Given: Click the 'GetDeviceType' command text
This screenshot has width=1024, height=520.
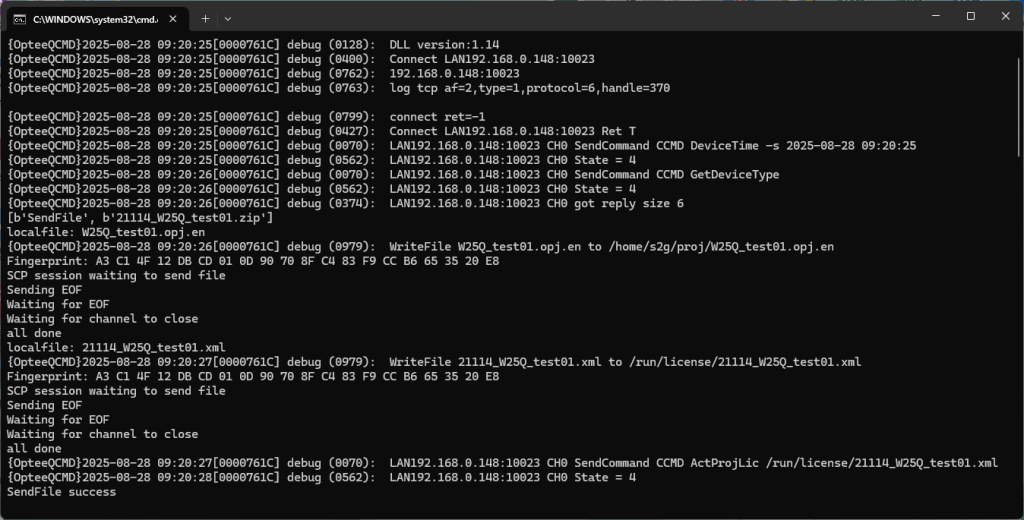Looking at the screenshot, I should [735, 174].
